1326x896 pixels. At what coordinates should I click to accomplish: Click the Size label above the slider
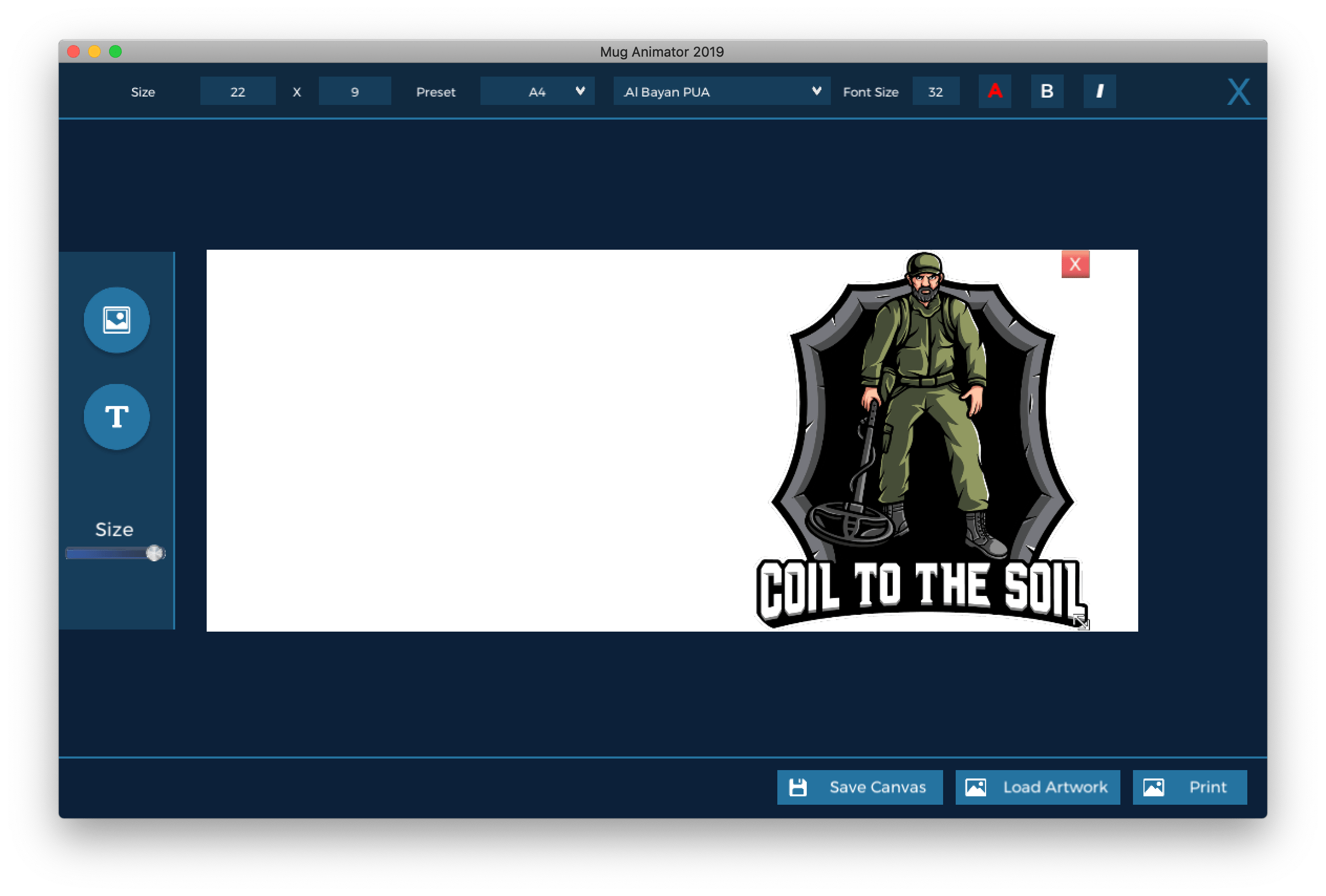pos(115,530)
